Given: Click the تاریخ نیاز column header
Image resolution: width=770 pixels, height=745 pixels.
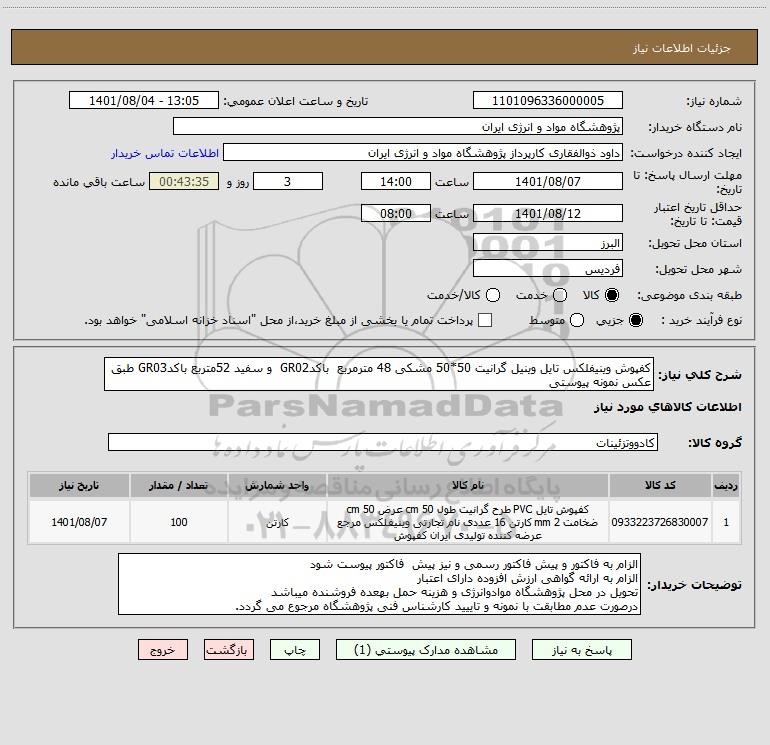Looking at the screenshot, I should (79, 485).
